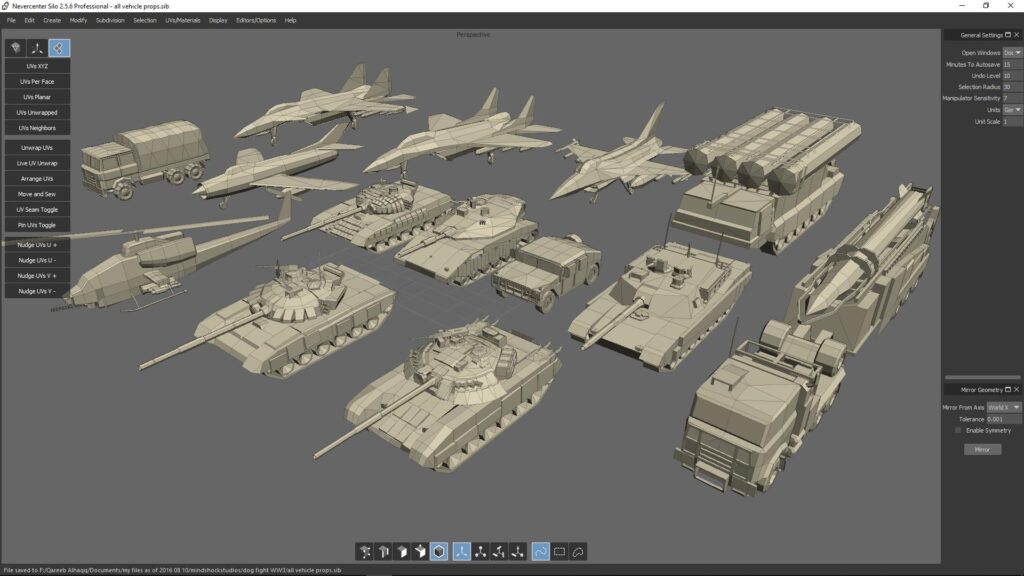Expand the Mirror From Axis dropdown
The height and width of the screenshot is (576, 1024).
pos(1004,408)
